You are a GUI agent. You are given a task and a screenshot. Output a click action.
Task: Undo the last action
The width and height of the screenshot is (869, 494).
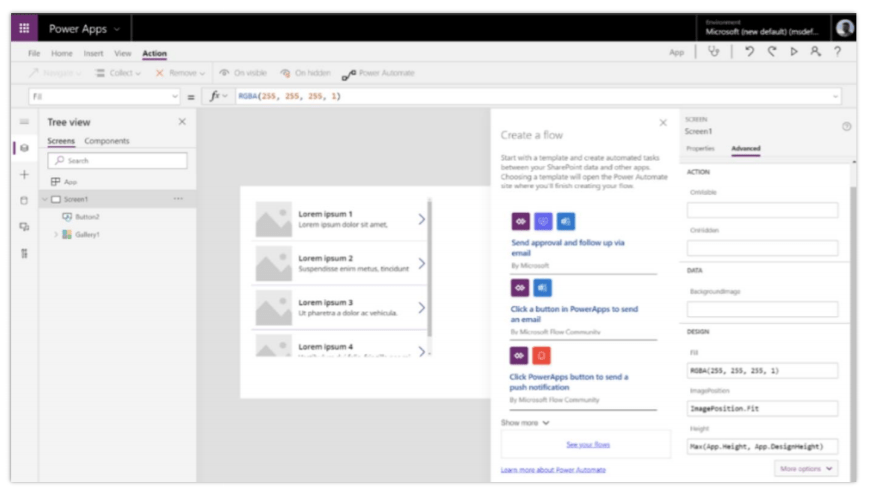tap(750, 52)
